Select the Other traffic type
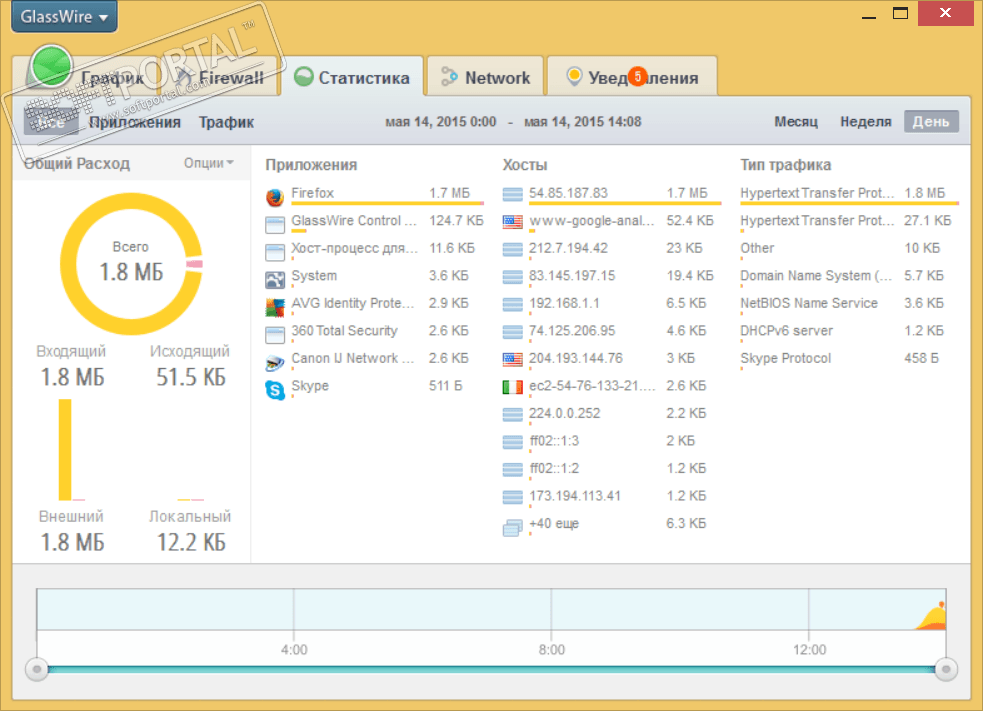Image resolution: width=983 pixels, height=711 pixels. (757, 248)
